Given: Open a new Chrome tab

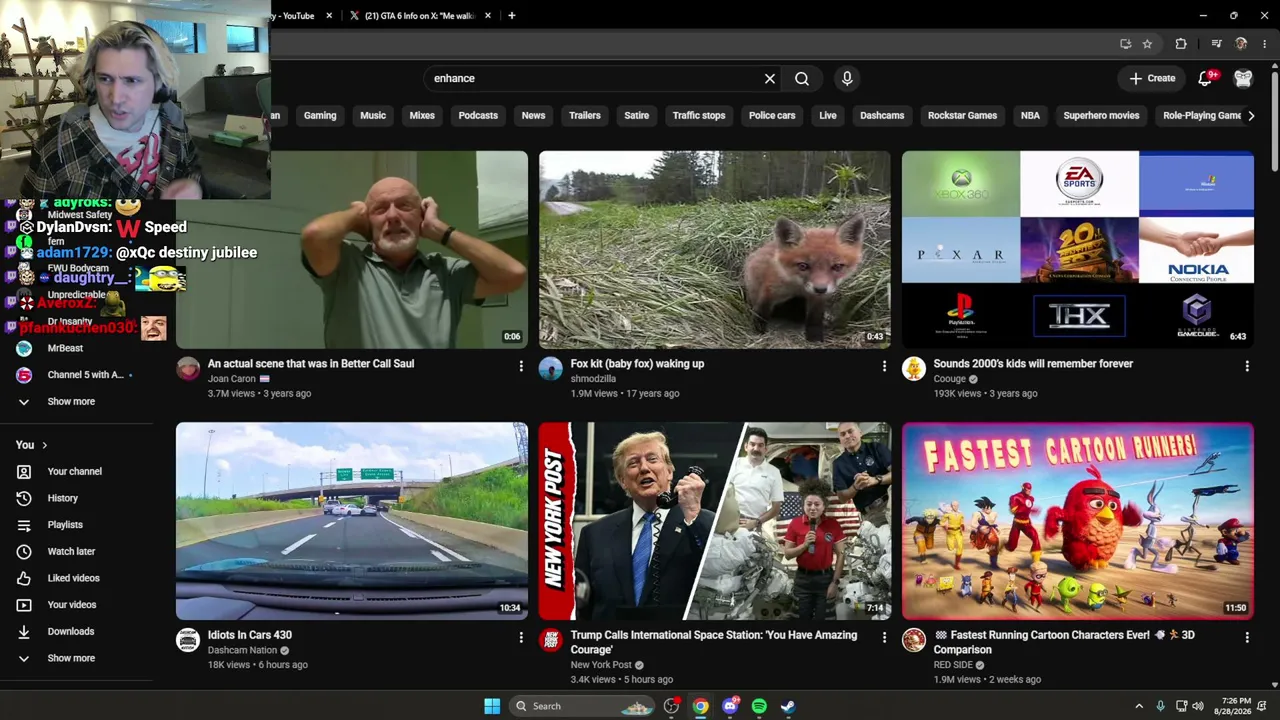Looking at the screenshot, I should point(511,16).
